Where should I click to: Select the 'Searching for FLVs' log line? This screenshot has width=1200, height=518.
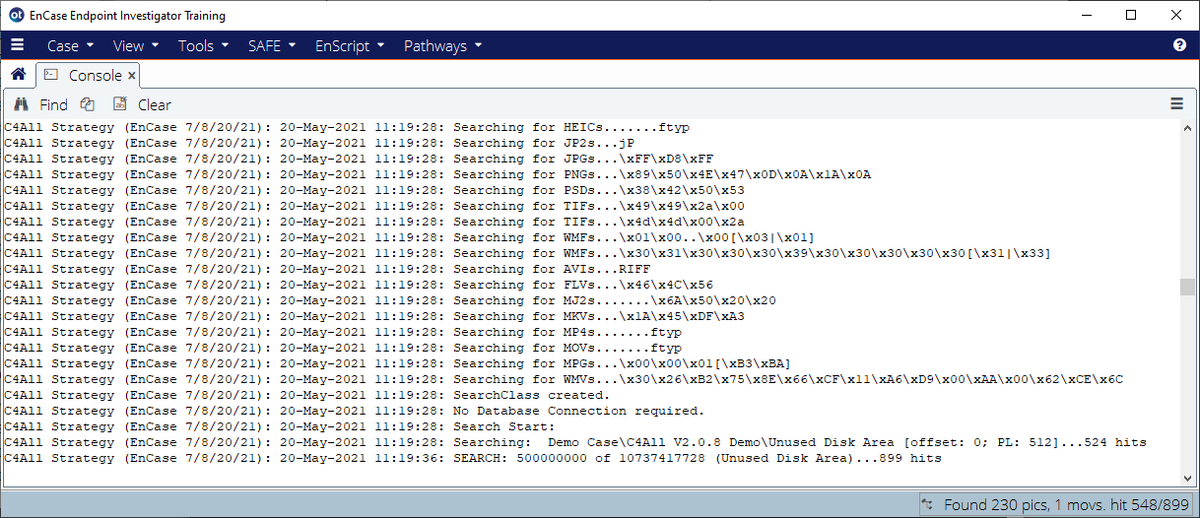point(360,285)
